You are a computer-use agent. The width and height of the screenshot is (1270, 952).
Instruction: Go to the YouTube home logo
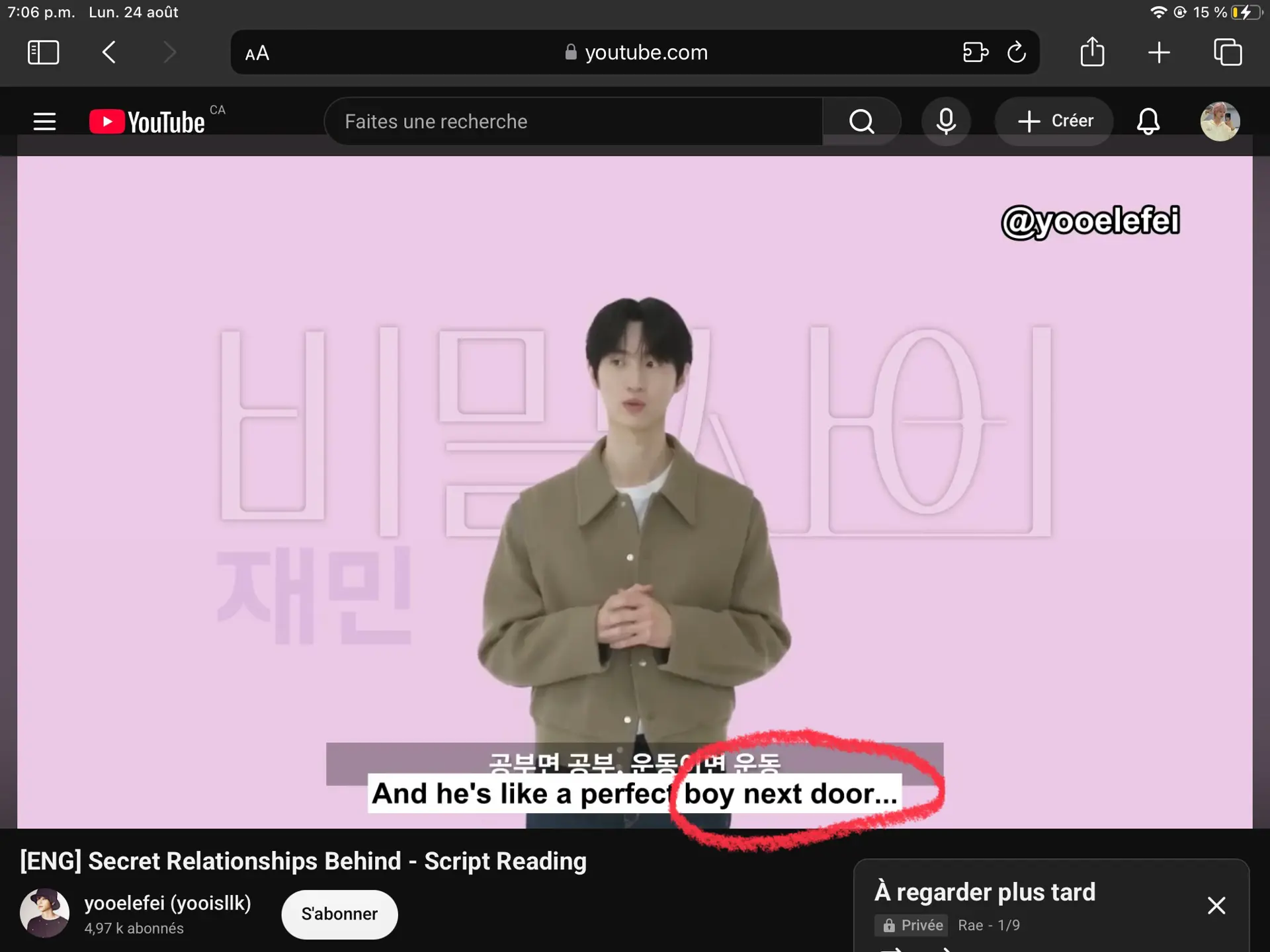pos(148,122)
